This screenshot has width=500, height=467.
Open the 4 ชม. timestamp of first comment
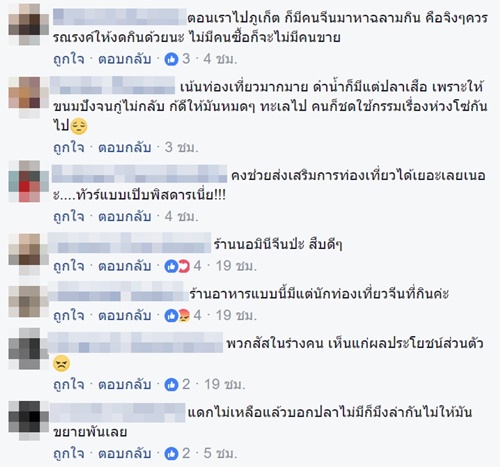pos(220,59)
